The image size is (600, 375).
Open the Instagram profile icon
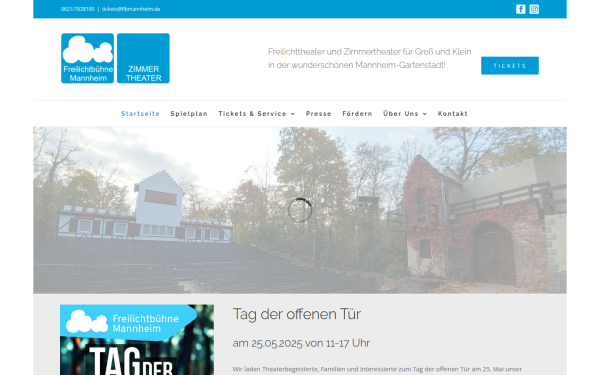(534, 9)
